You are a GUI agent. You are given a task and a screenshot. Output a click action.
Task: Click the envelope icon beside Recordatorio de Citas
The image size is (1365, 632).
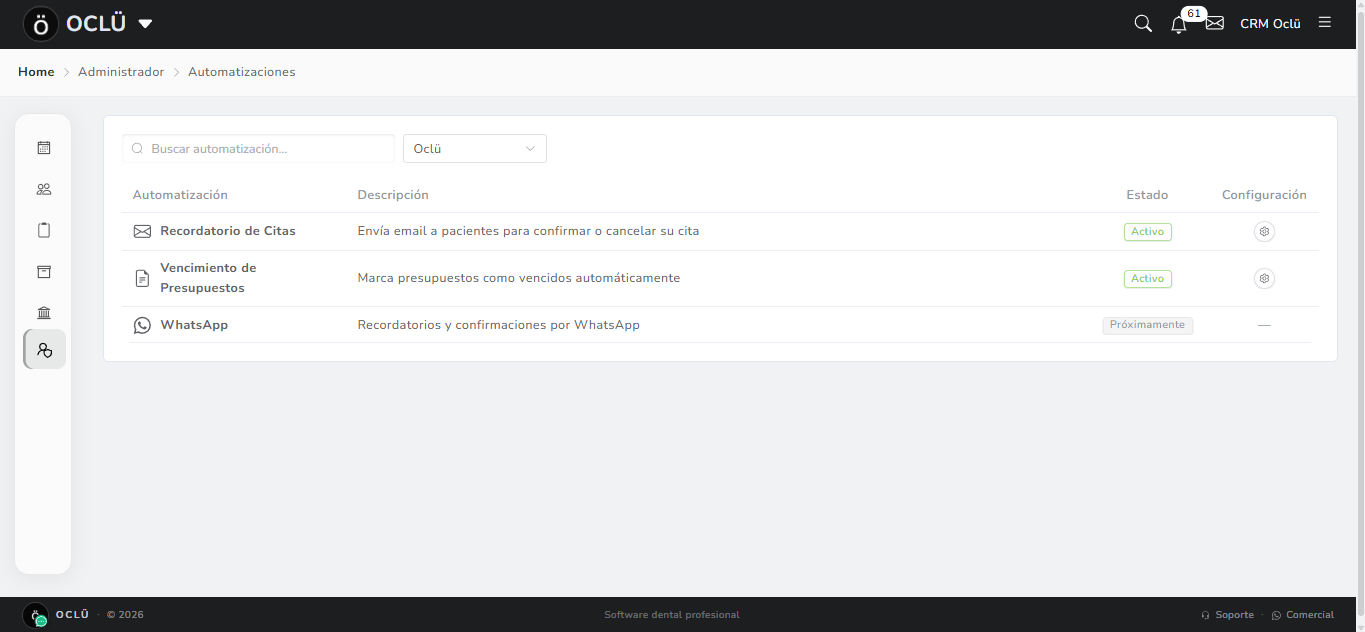[142, 231]
